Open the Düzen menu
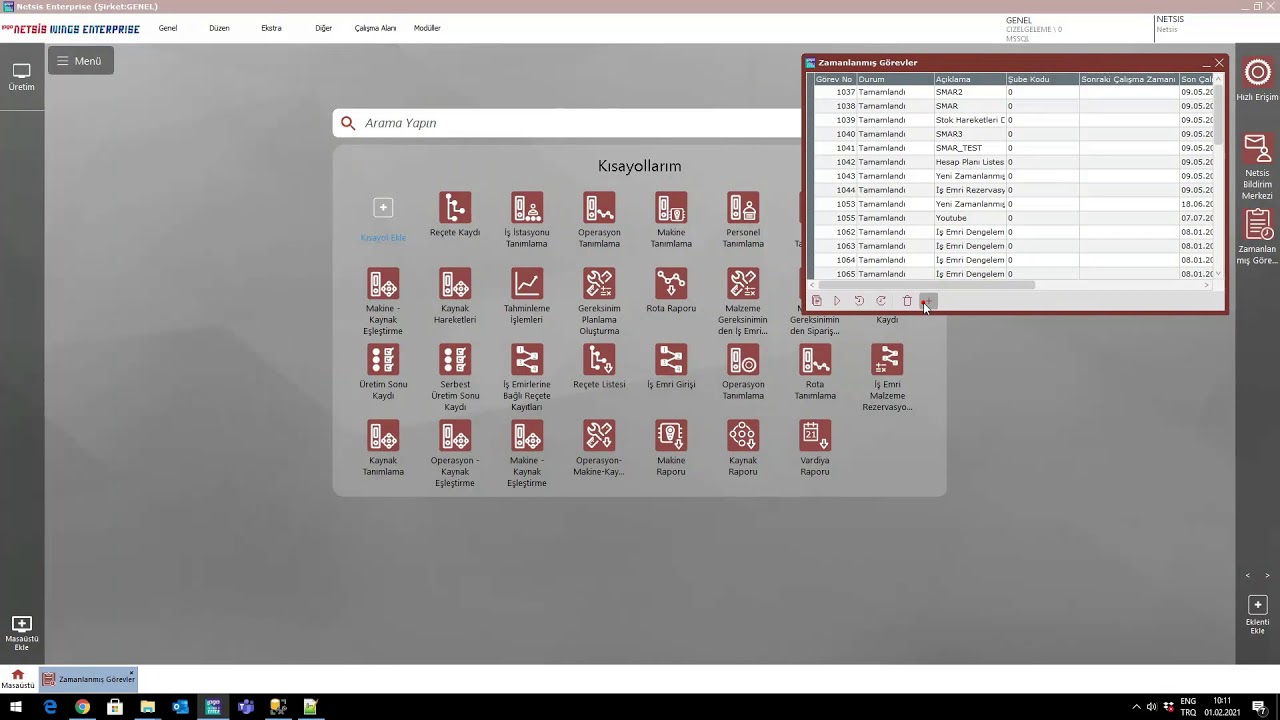This screenshot has width=1280, height=720. point(219,28)
